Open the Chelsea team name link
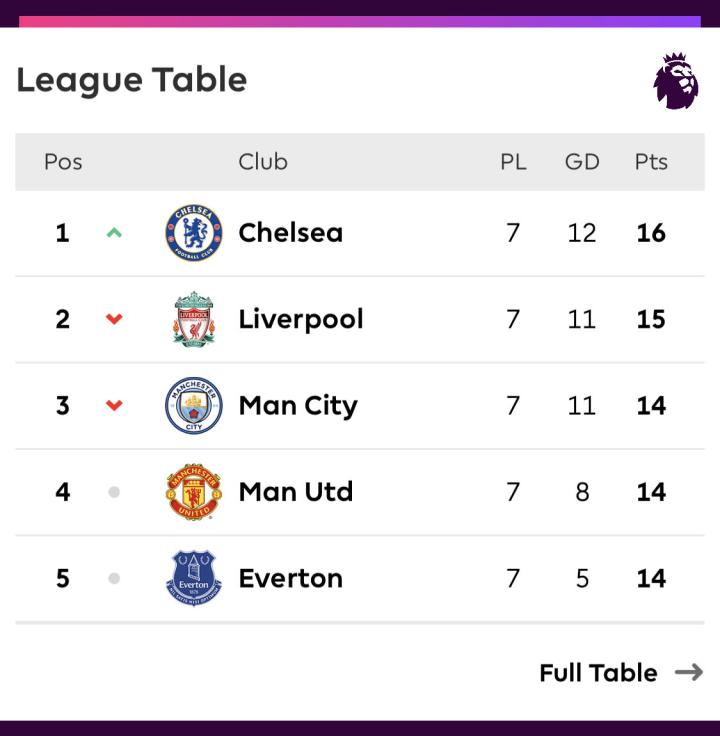This screenshot has width=720, height=736. coord(291,233)
